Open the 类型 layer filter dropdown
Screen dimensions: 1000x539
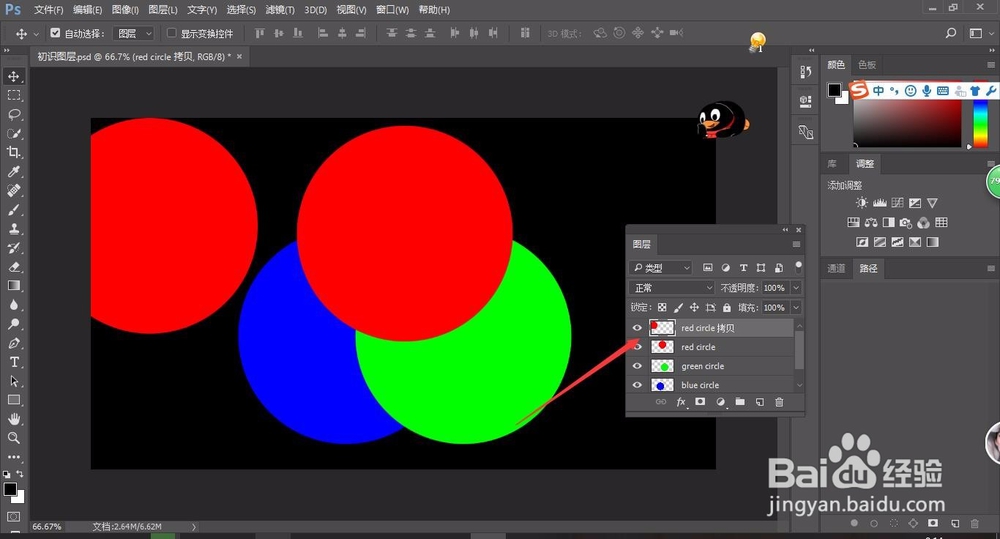click(661, 268)
